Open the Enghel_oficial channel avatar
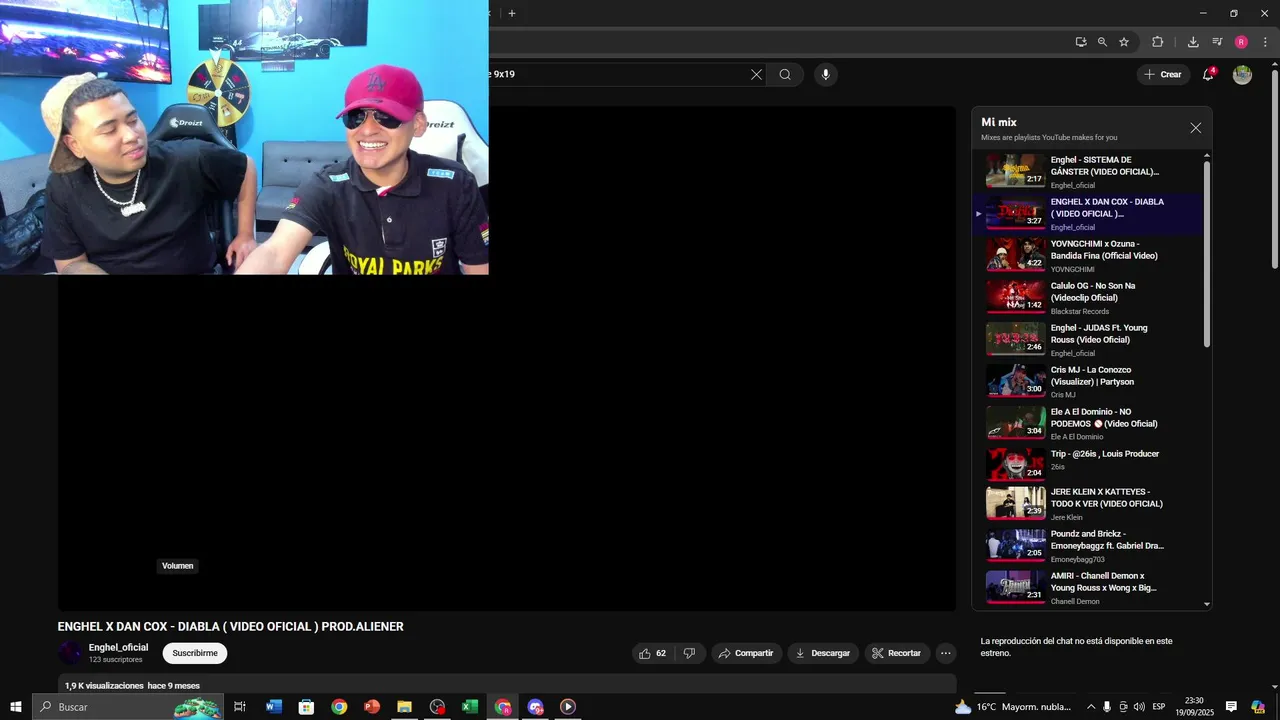 (70, 653)
